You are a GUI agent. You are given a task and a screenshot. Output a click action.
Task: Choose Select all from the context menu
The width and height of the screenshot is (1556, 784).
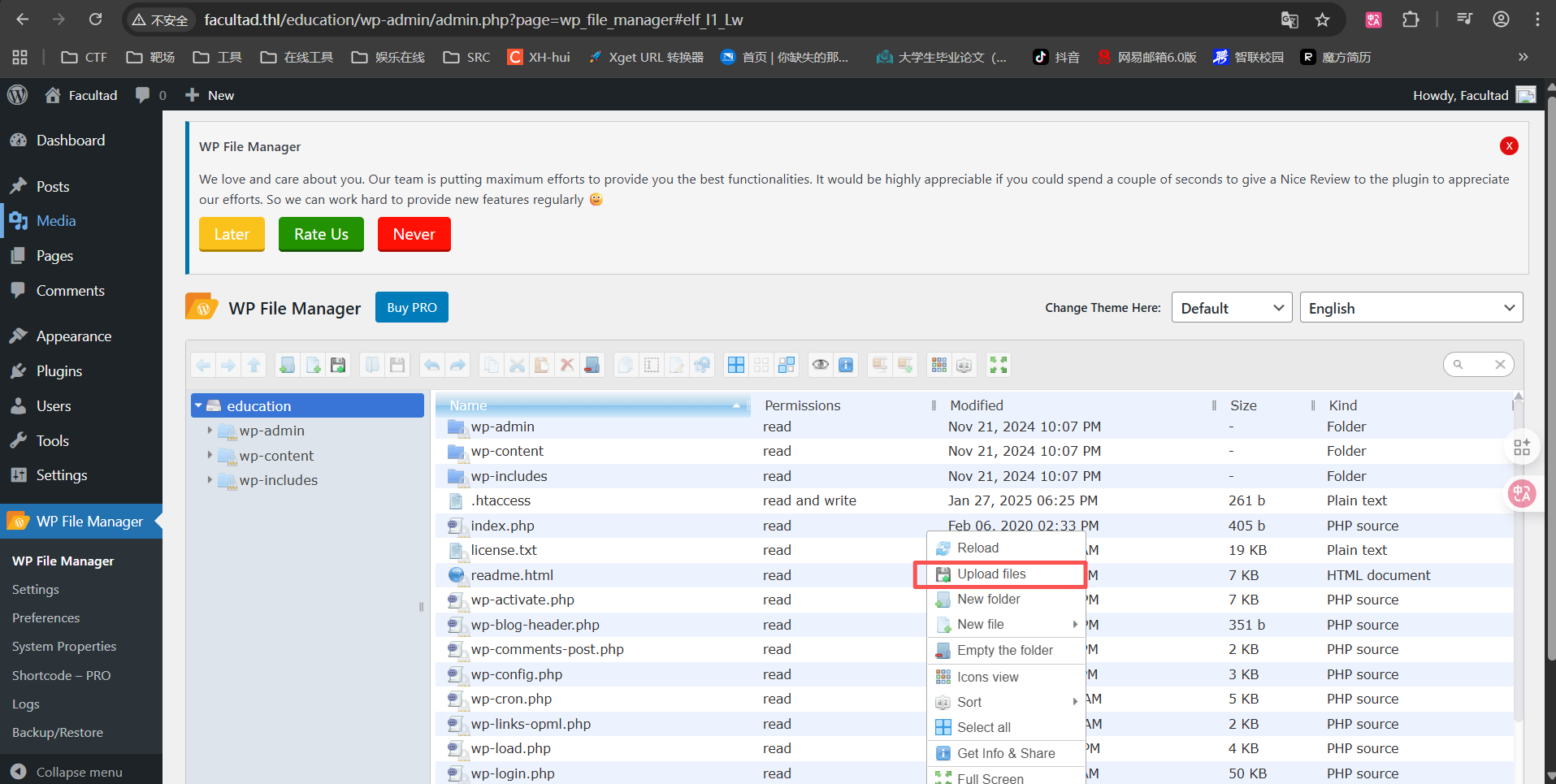click(1006, 727)
